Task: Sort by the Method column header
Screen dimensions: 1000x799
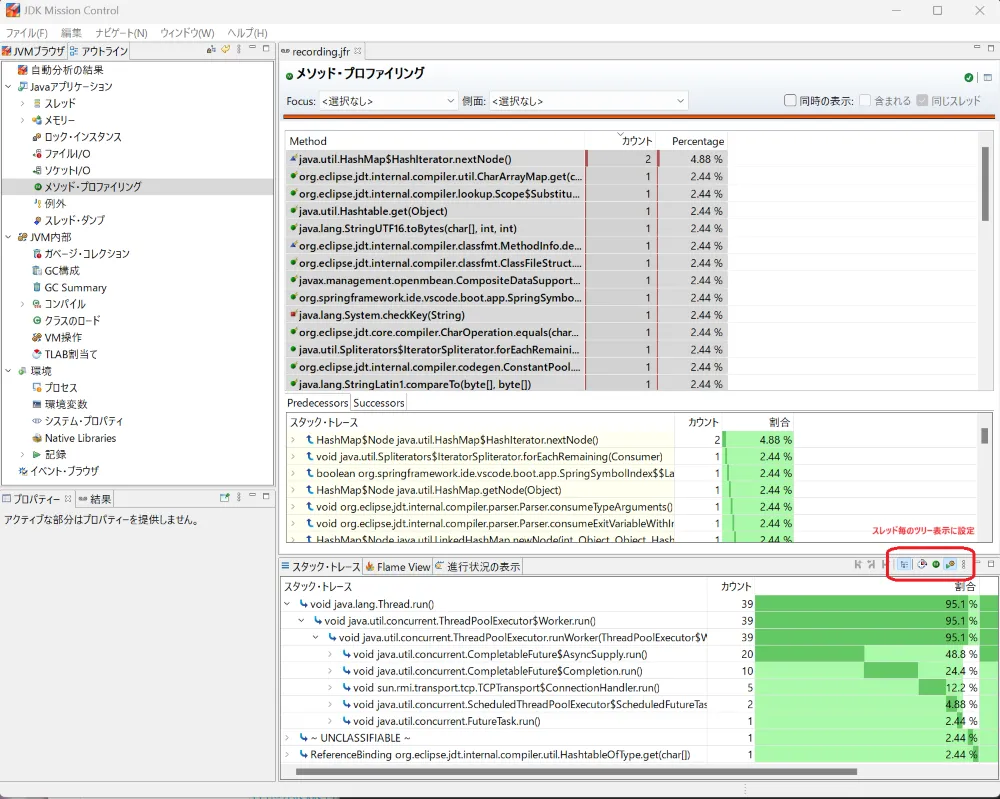Action: click(x=434, y=141)
